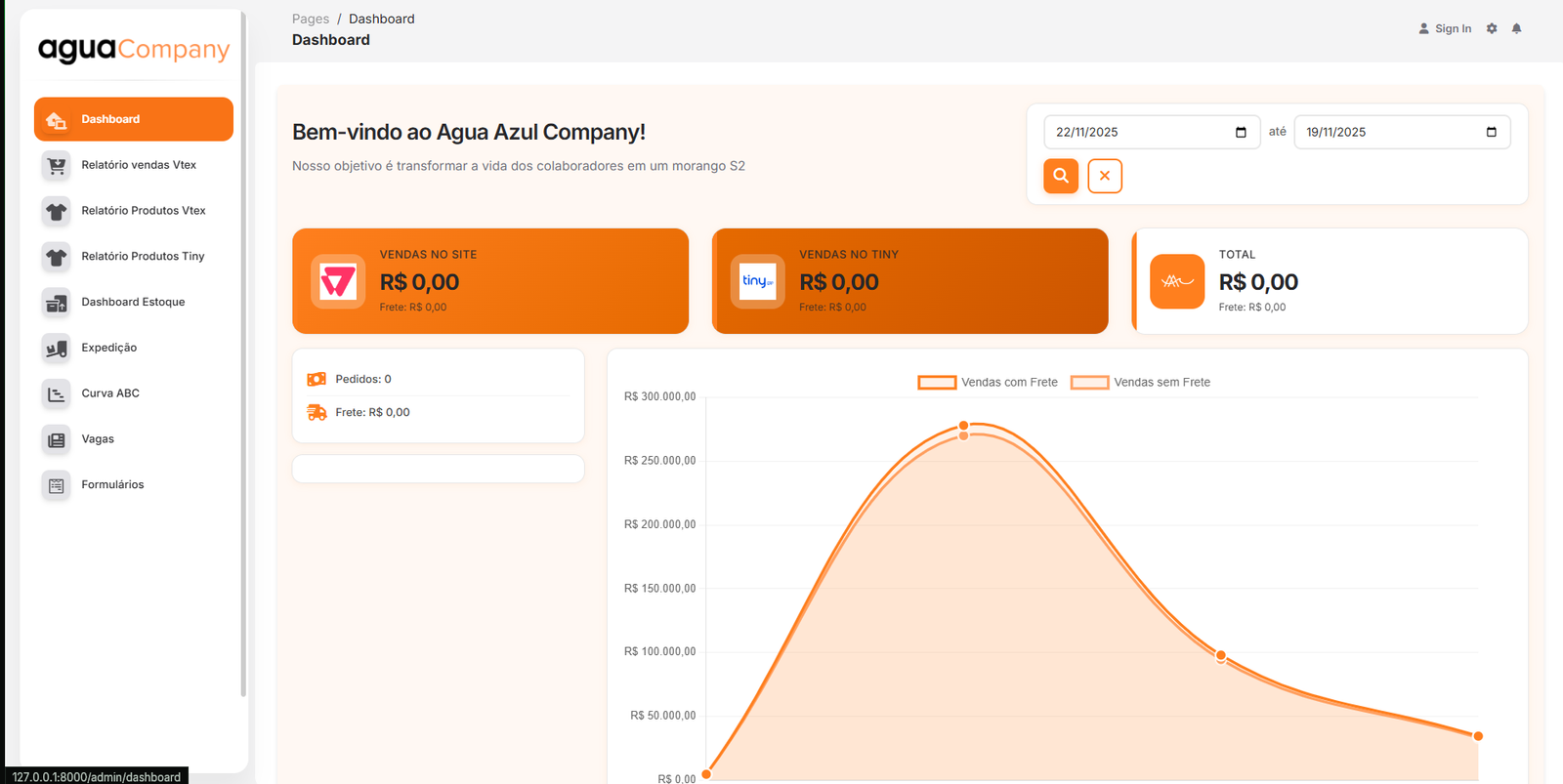
Task: Open start date calendar picker
Action: pos(1241,132)
